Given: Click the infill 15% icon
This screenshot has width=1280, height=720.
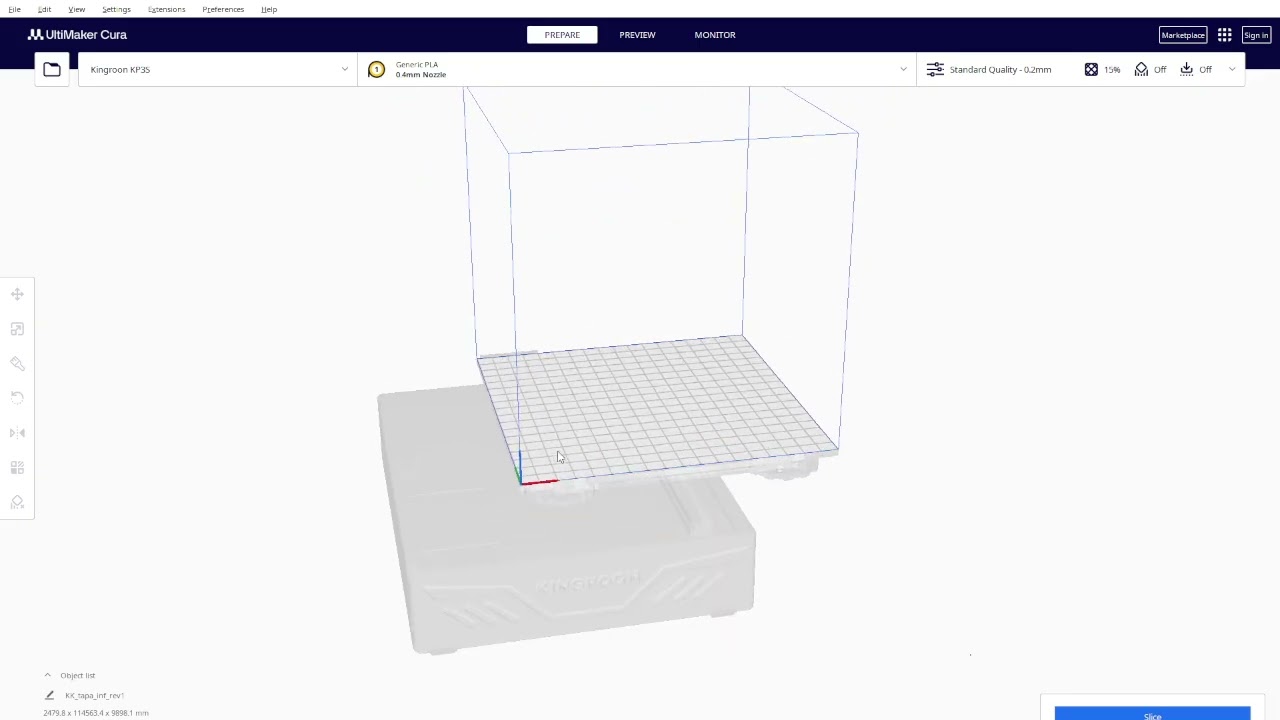Looking at the screenshot, I should 1091,69.
